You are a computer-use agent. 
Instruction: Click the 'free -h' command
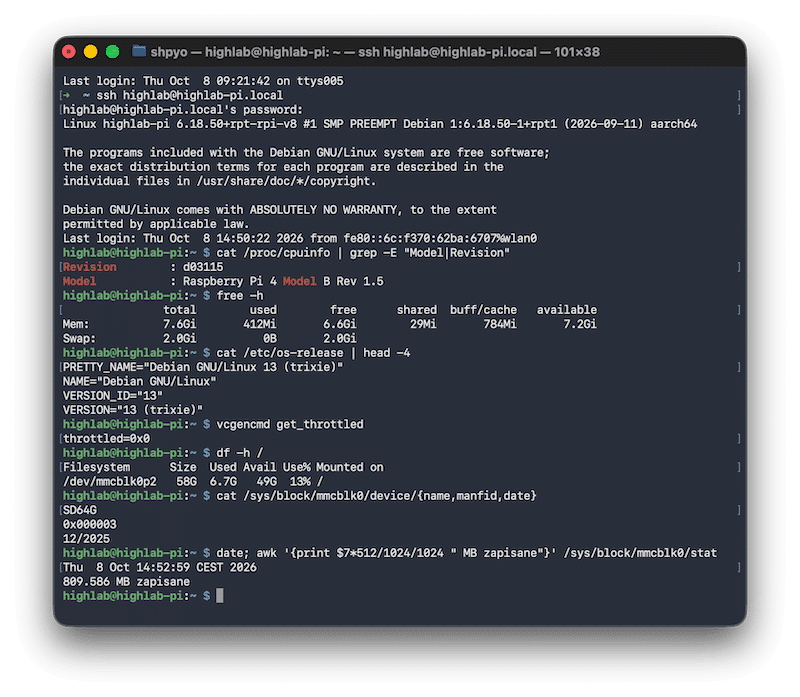point(240,295)
